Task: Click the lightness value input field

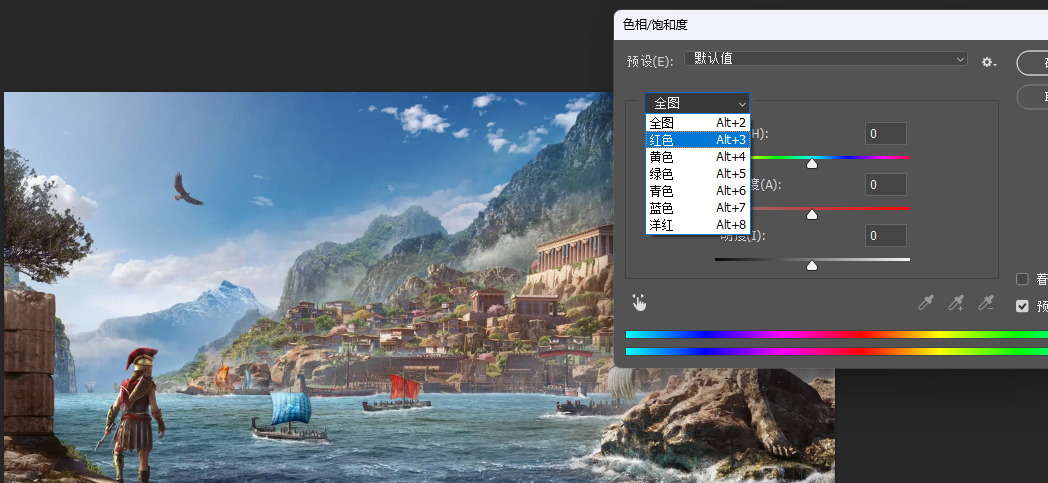Action: pos(886,236)
